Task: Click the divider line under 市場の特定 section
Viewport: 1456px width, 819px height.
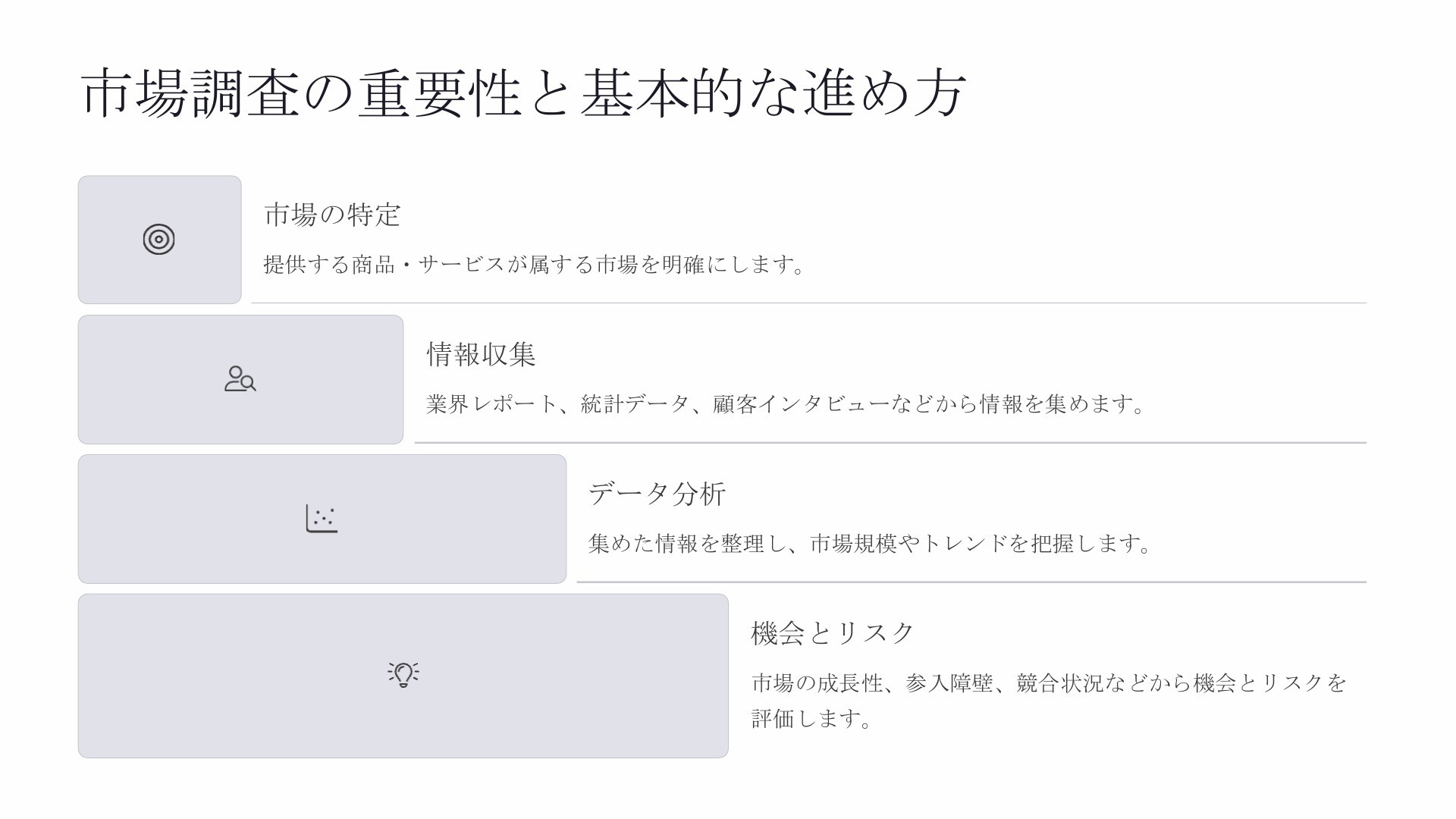Action: click(x=809, y=303)
